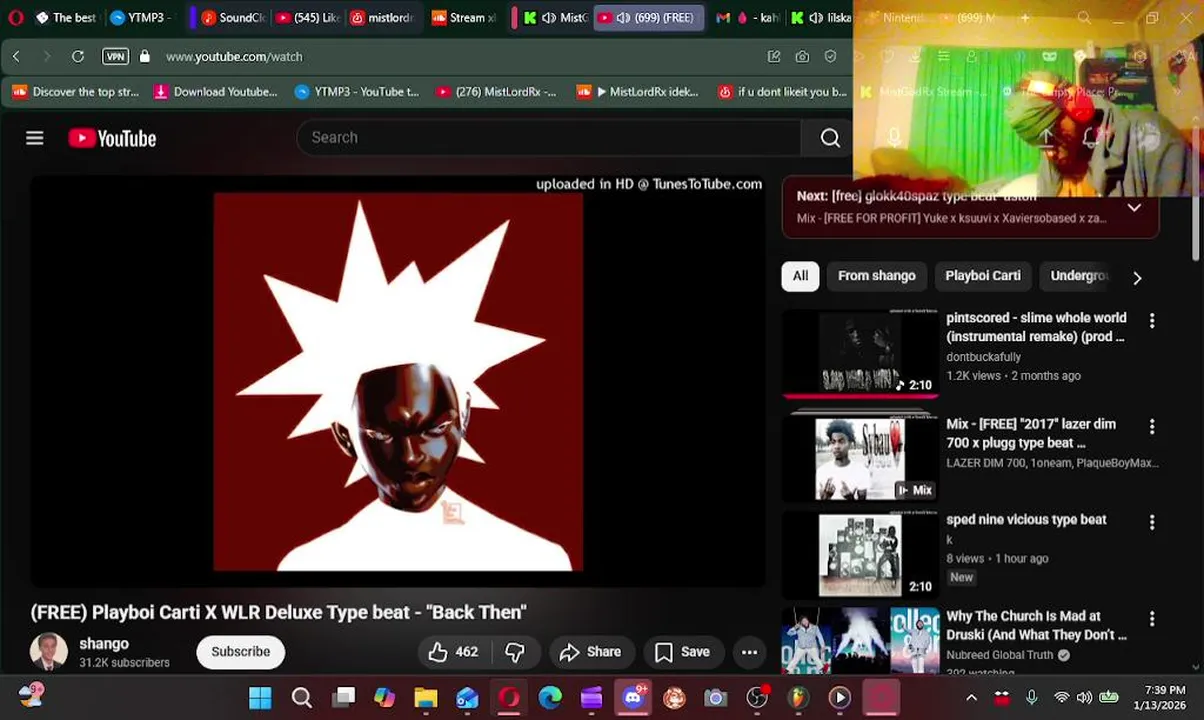1204x720 pixels.
Task: Select the Playboi Carti filter chip
Action: (983, 276)
